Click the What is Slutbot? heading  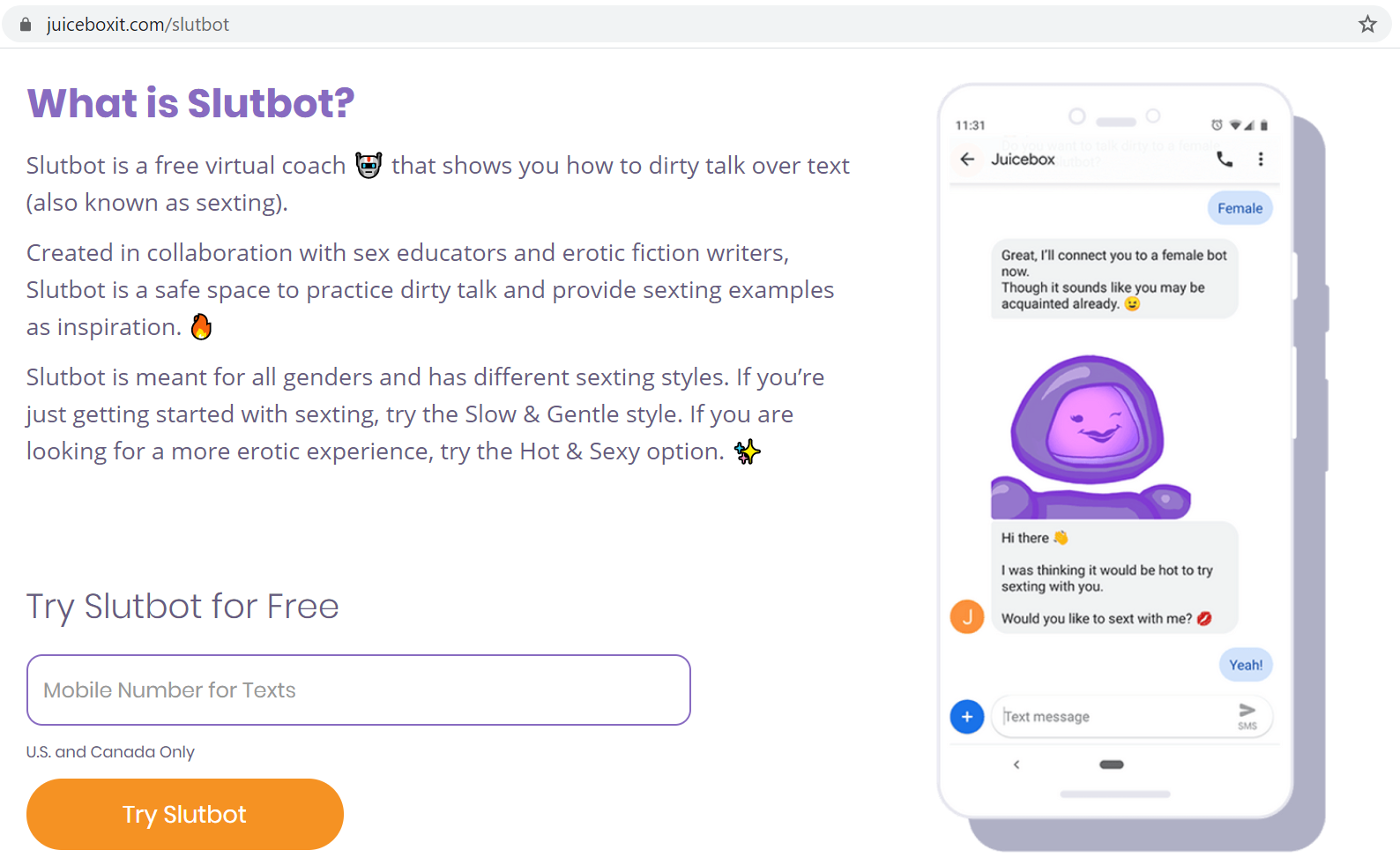pyautogui.click(x=190, y=103)
